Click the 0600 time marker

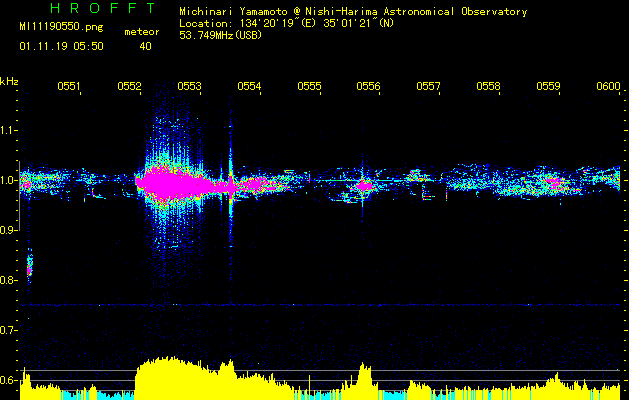click(x=608, y=86)
